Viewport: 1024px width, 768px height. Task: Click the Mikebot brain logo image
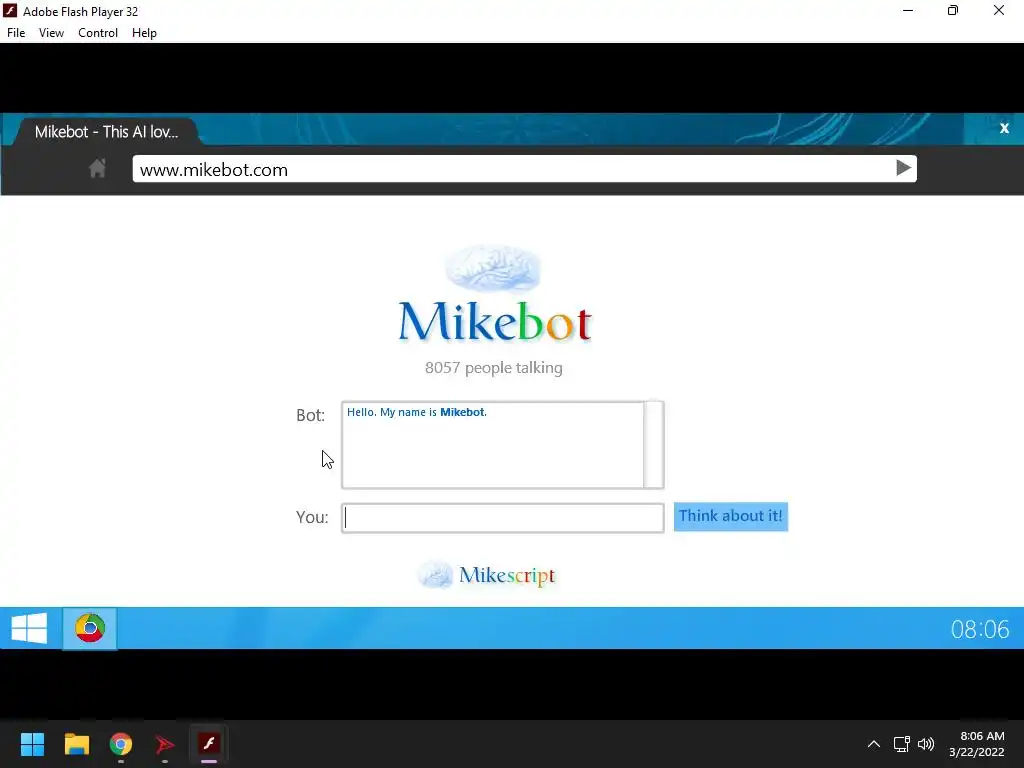[x=493, y=268]
